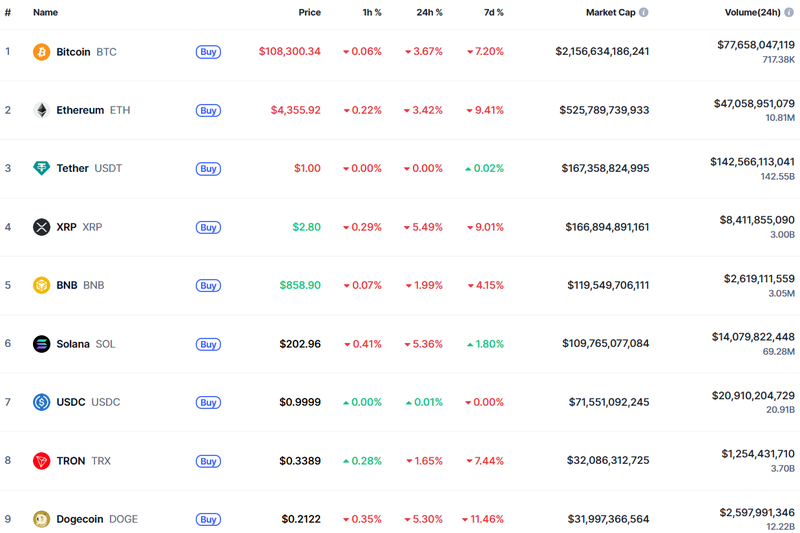This screenshot has height=533, width=800.
Task: Sort by the # rank column header
Action: pyautogui.click(x=8, y=13)
